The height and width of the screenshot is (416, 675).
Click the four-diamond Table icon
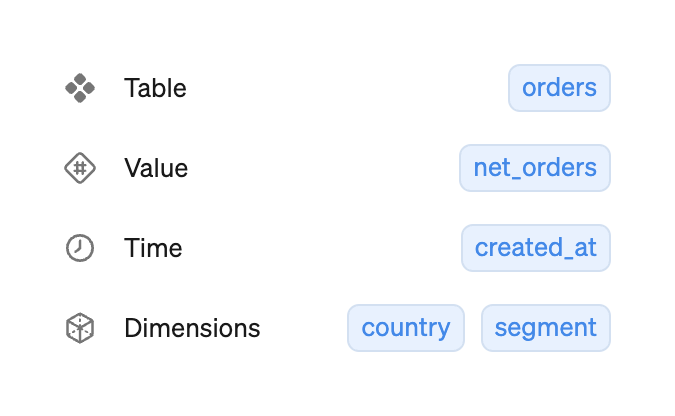coord(80,88)
